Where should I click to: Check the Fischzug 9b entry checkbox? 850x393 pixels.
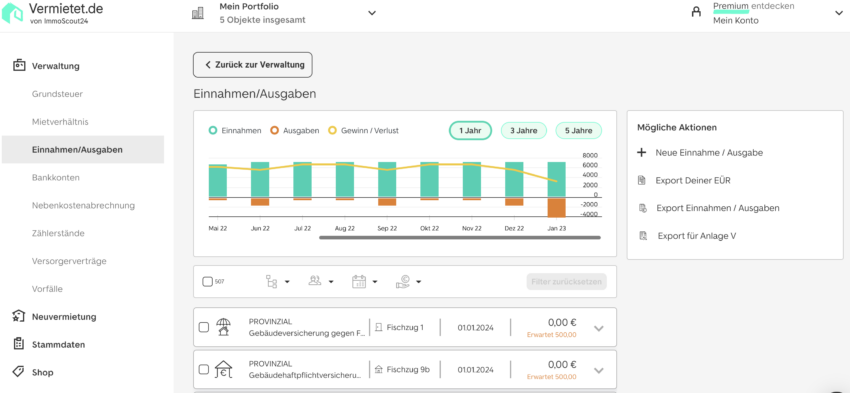204,370
